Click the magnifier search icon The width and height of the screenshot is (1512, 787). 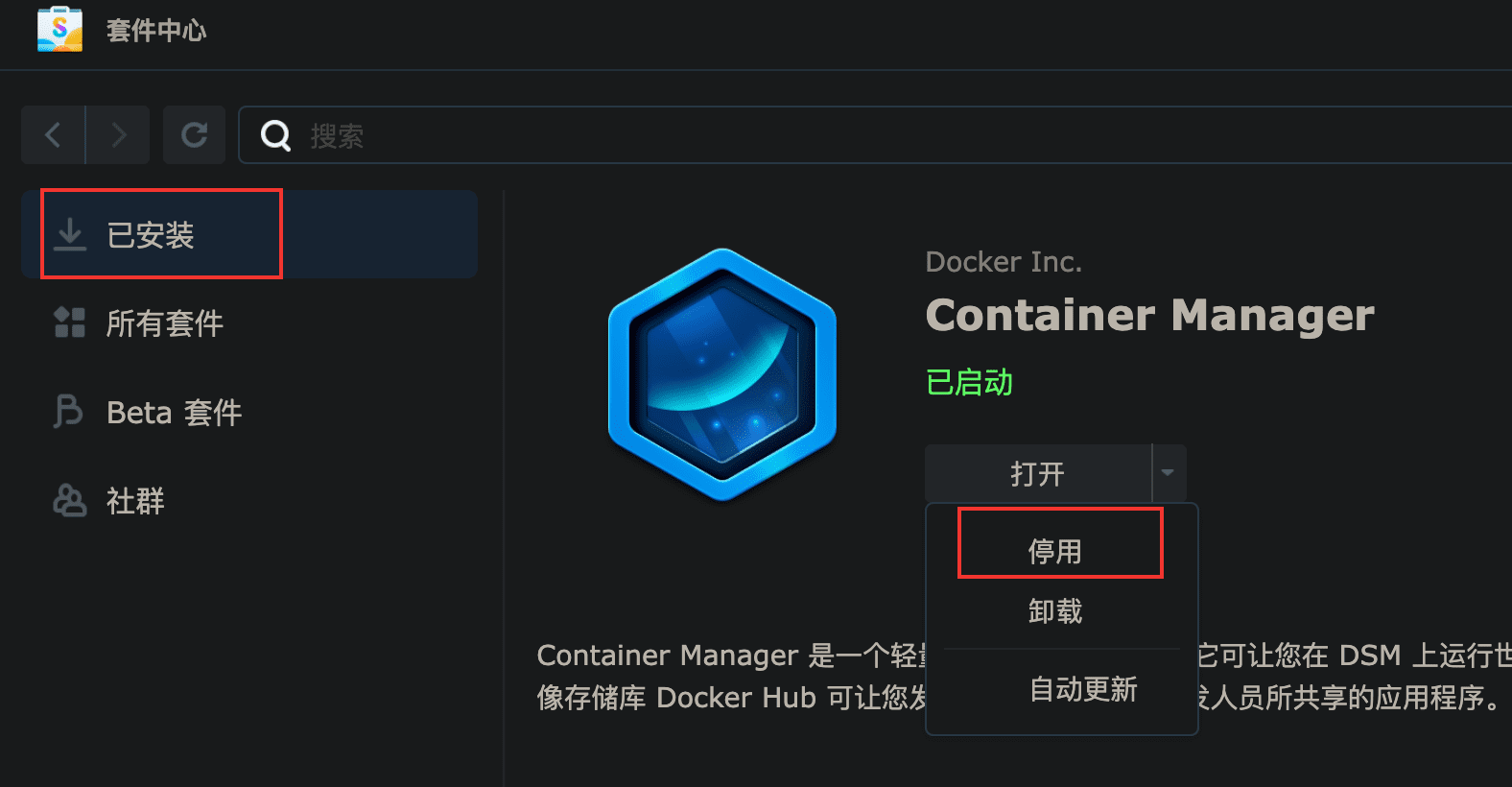point(275,136)
